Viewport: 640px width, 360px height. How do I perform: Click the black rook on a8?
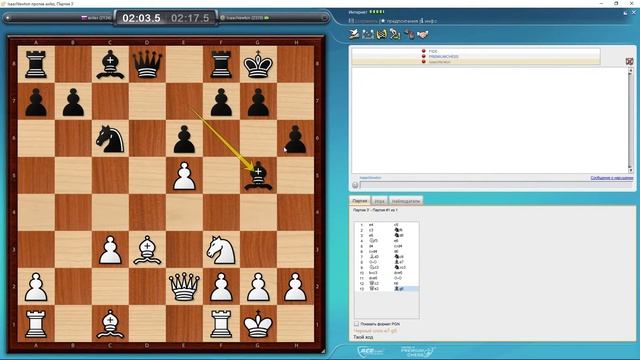click(36, 64)
